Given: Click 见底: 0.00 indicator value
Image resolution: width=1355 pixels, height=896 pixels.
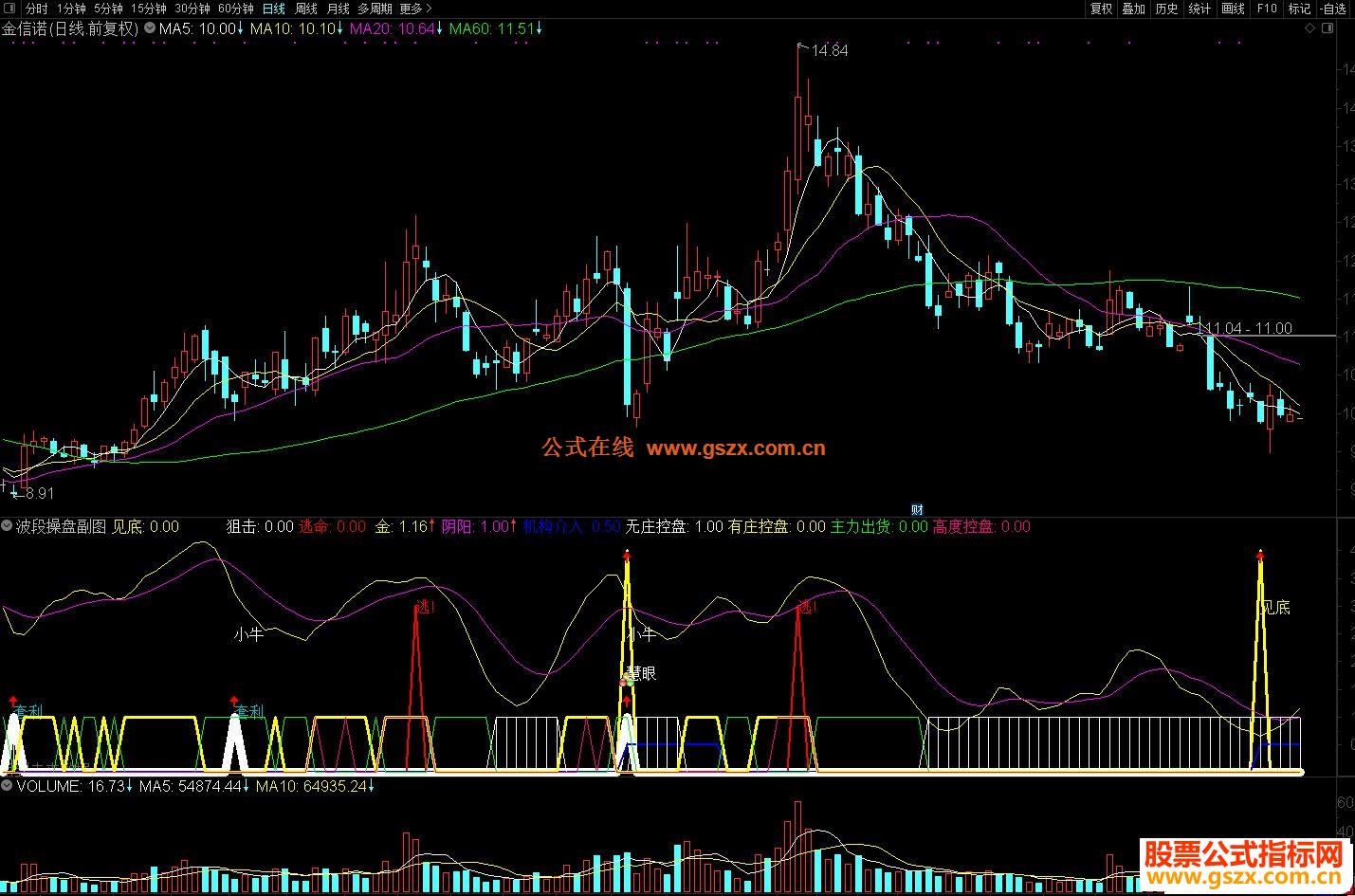Looking at the screenshot, I should tap(145, 526).
